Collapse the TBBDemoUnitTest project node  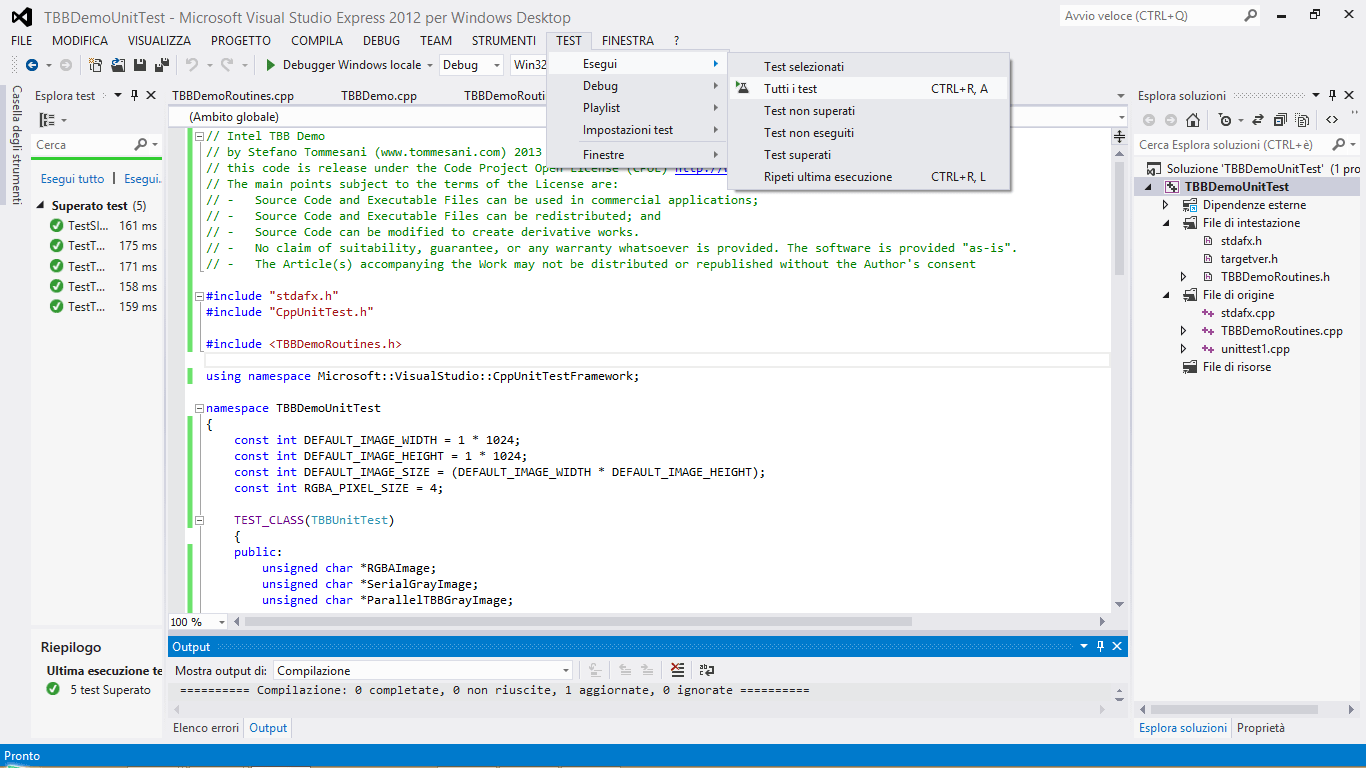[1148, 187]
